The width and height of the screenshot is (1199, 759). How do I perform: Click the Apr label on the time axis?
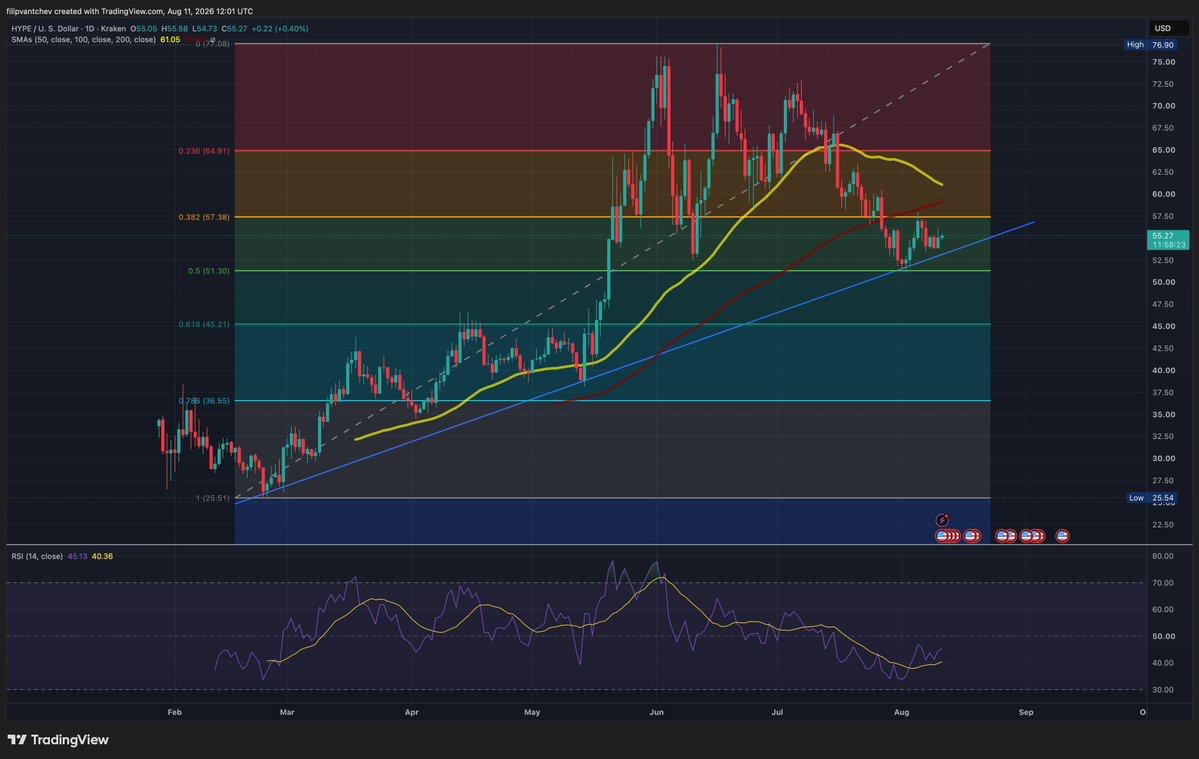(411, 712)
